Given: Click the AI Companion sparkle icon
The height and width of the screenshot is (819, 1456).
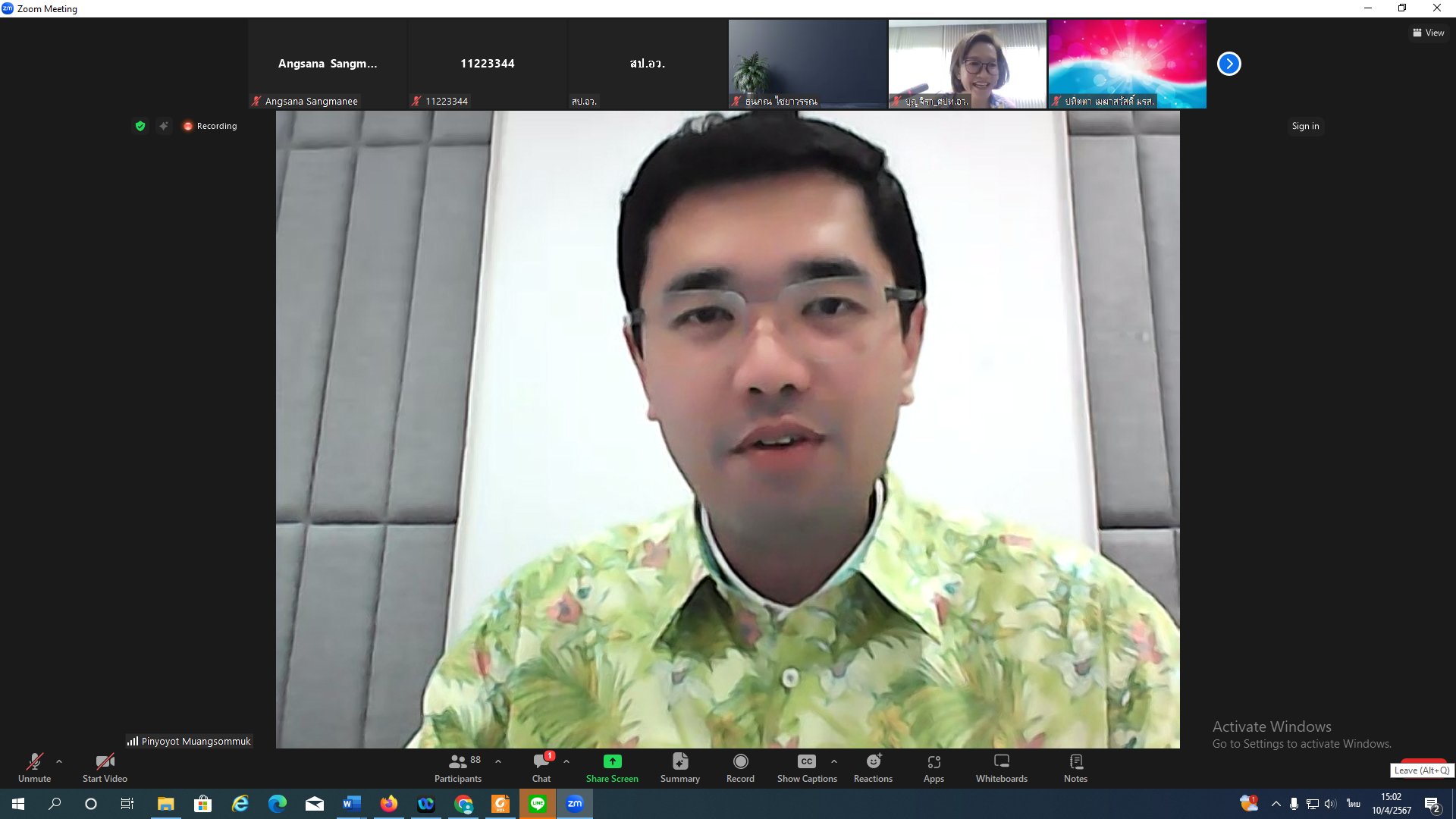Looking at the screenshot, I should [x=163, y=126].
